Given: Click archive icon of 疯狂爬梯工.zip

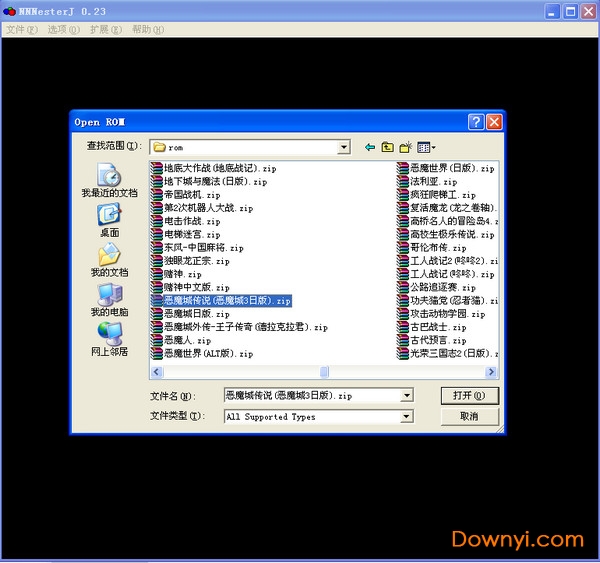Looking at the screenshot, I should pyautogui.click(x=403, y=195).
